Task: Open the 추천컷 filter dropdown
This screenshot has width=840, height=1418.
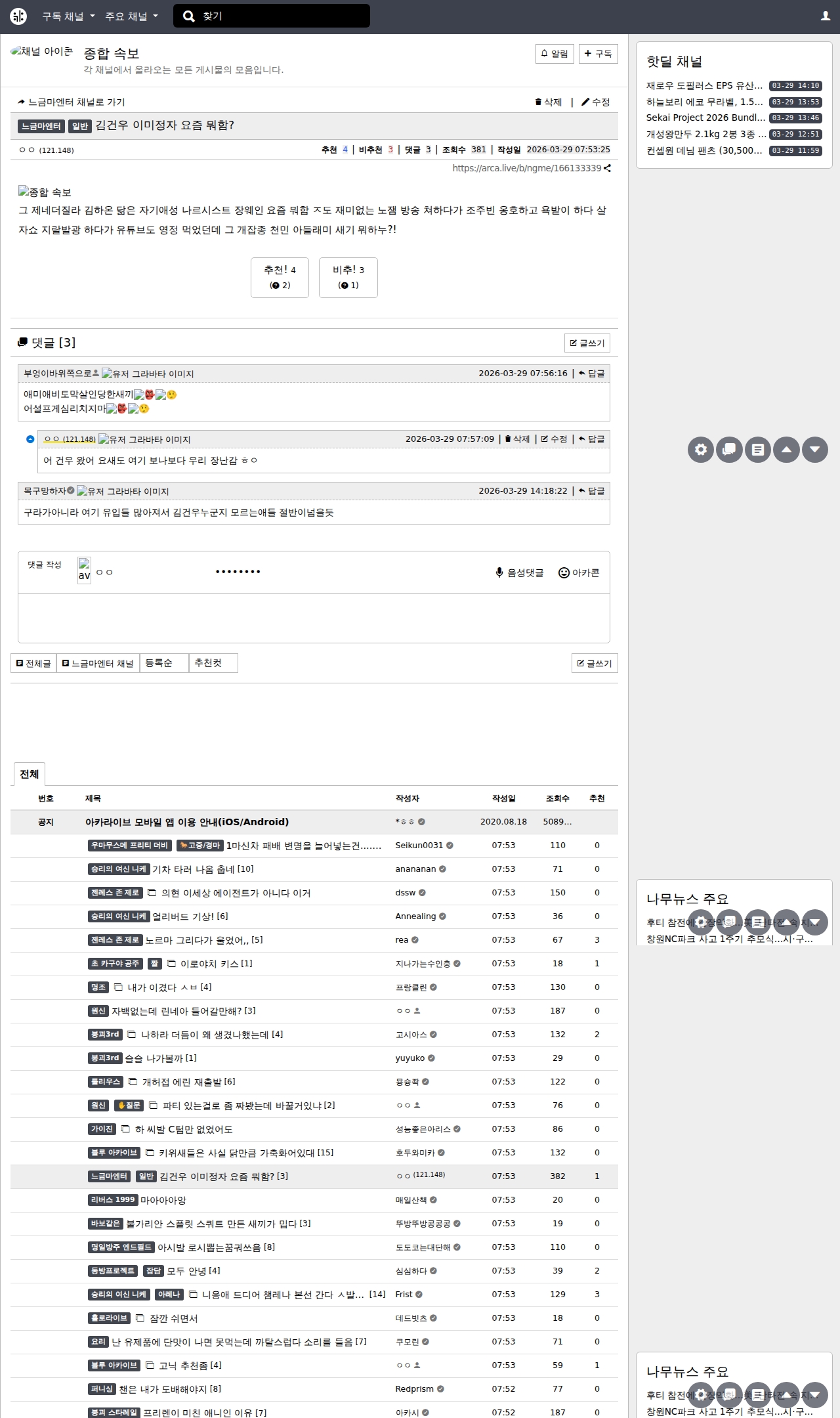Action: (x=213, y=663)
